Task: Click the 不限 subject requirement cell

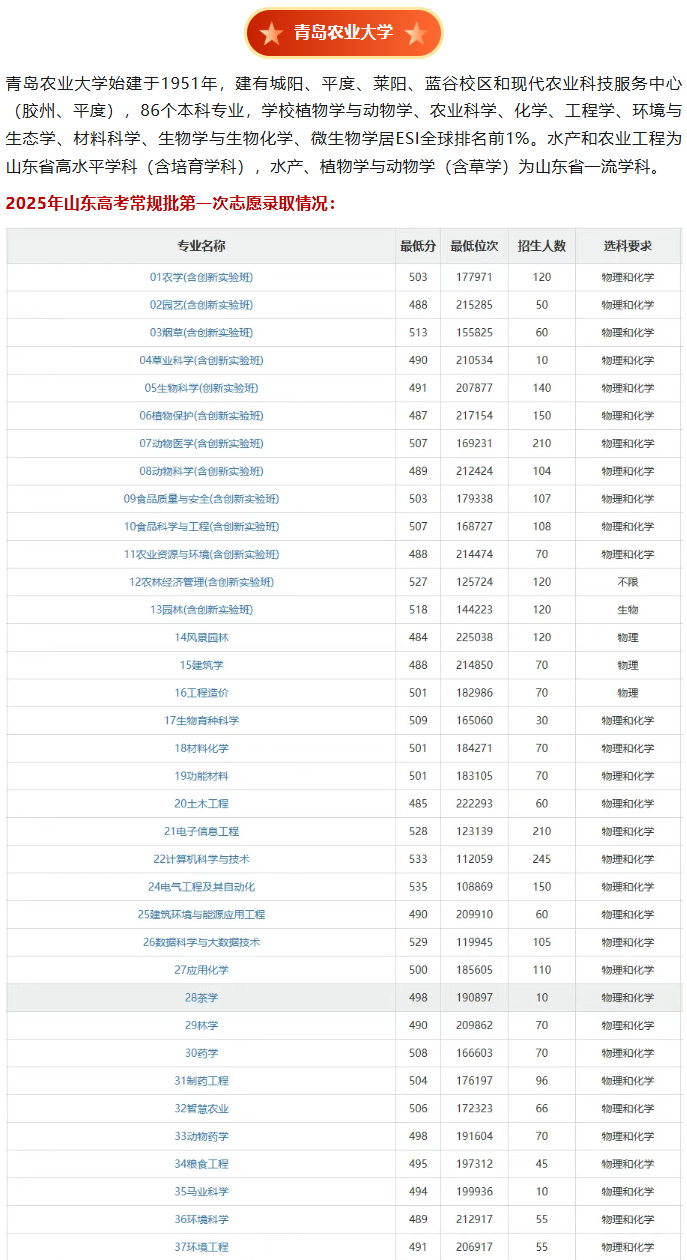Action: (x=628, y=582)
